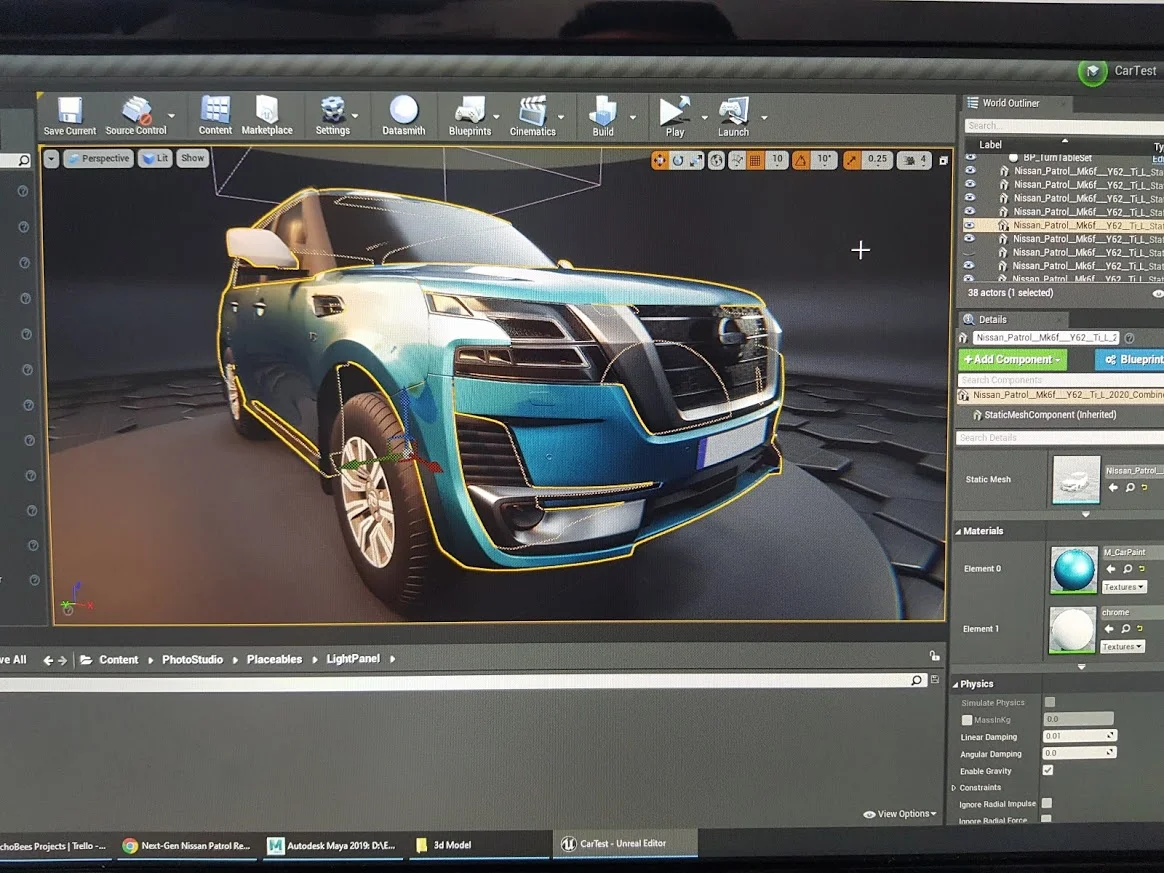Screen dimensions: 1164x873
Task: Open View Options in content browser
Action: click(x=899, y=814)
